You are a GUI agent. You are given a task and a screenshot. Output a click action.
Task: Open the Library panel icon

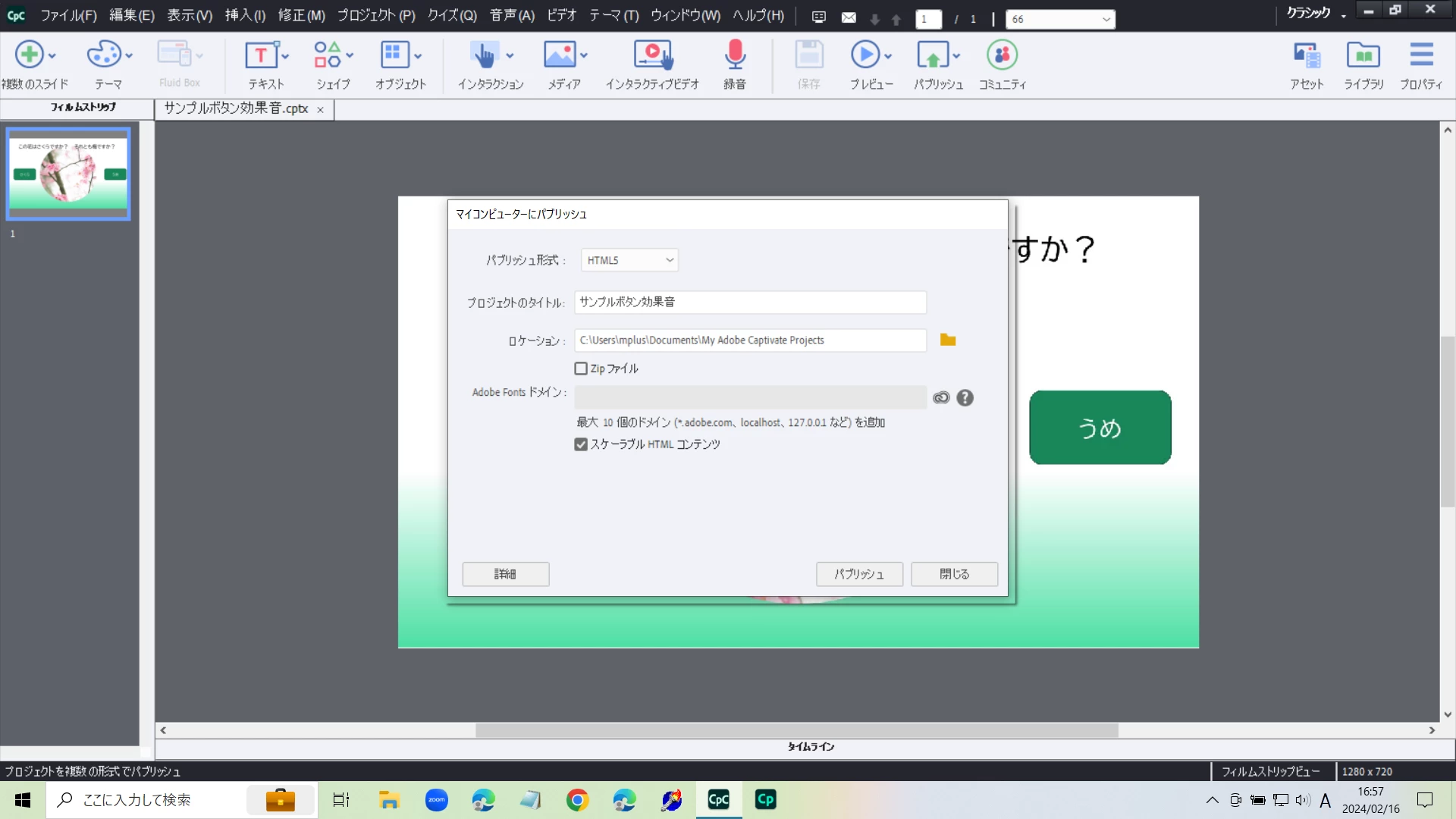(x=1363, y=56)
